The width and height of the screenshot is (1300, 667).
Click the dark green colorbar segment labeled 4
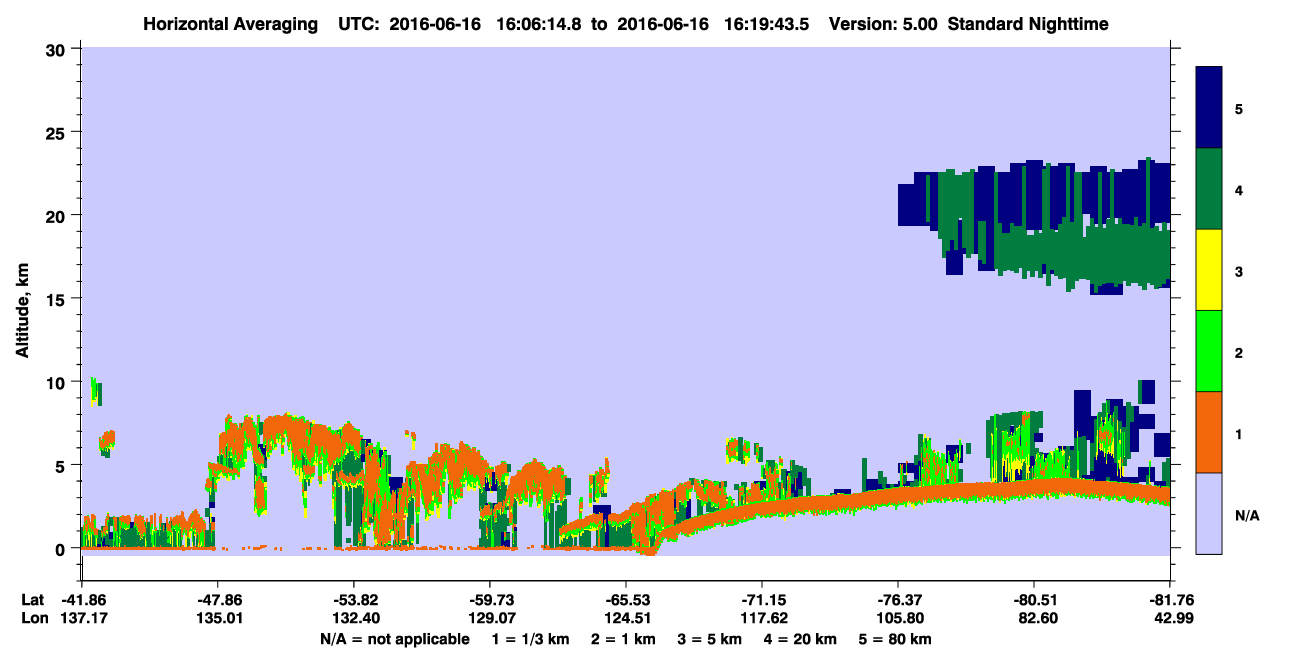[1209, 189]
